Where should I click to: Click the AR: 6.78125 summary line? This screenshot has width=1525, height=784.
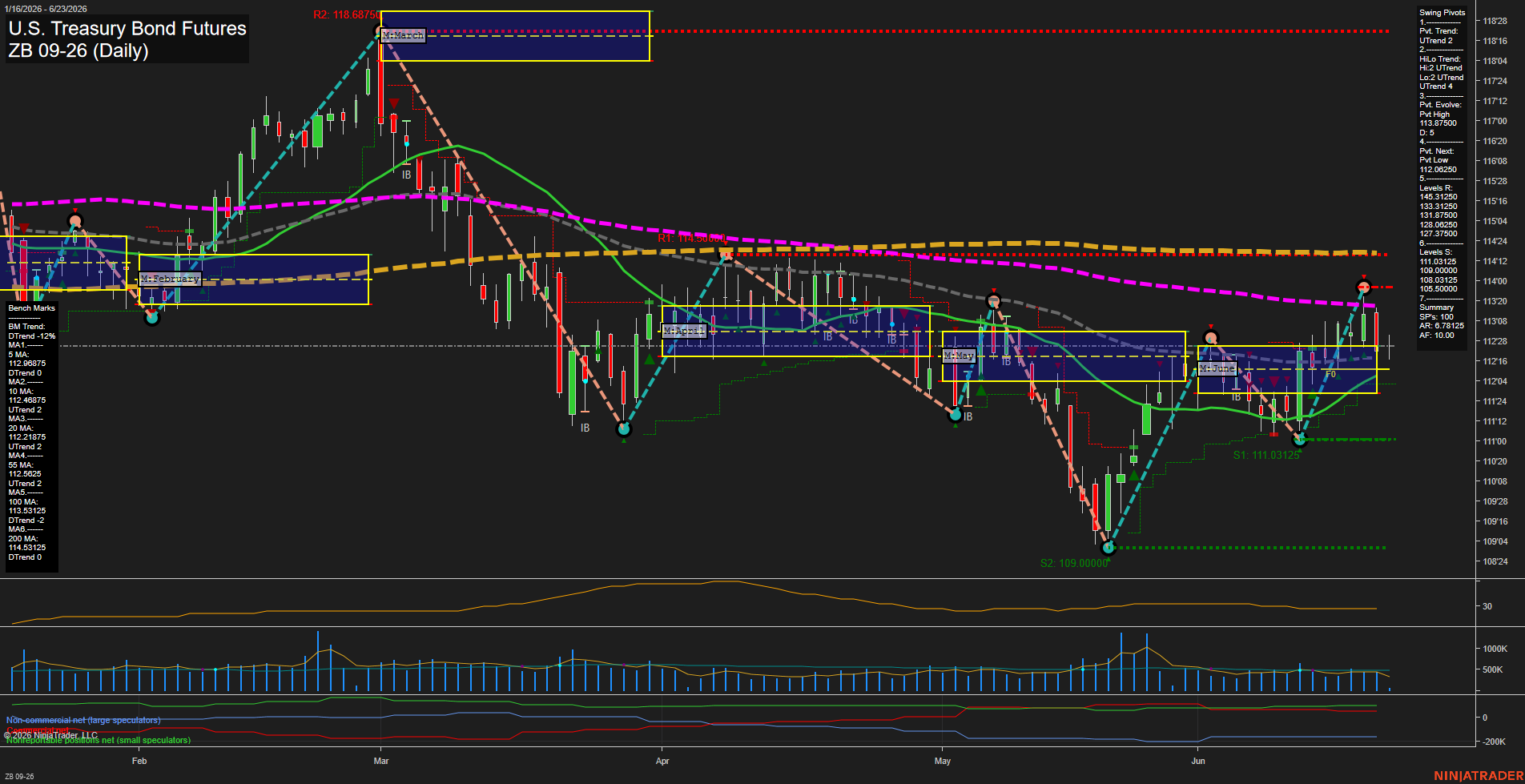[x=1441, y=326]
